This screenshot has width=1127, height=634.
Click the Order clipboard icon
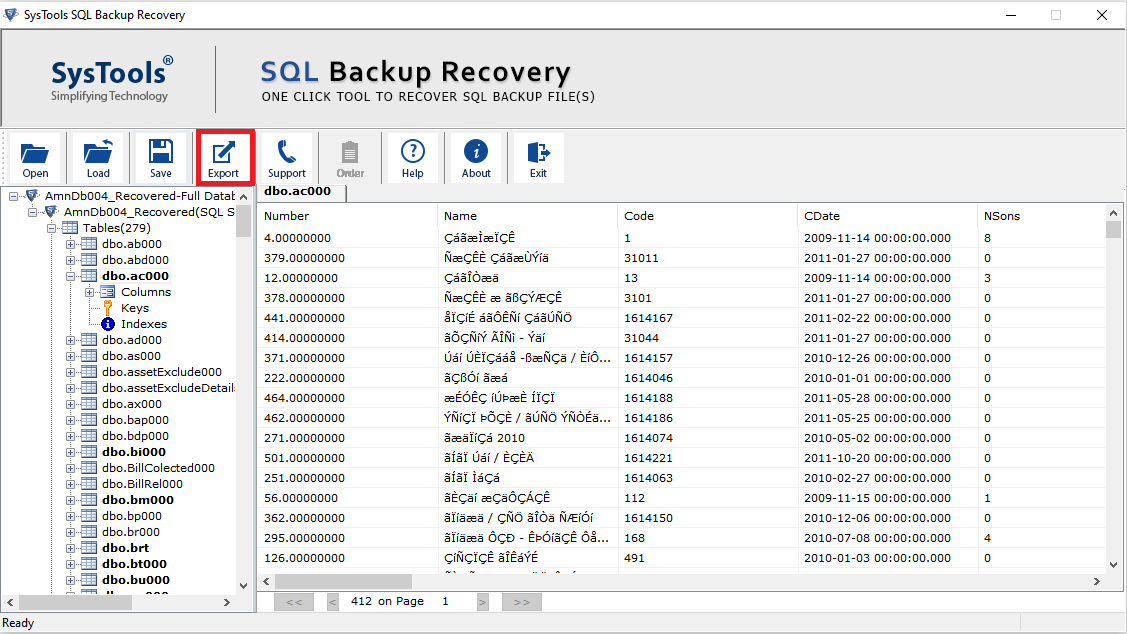click(350, 157)
